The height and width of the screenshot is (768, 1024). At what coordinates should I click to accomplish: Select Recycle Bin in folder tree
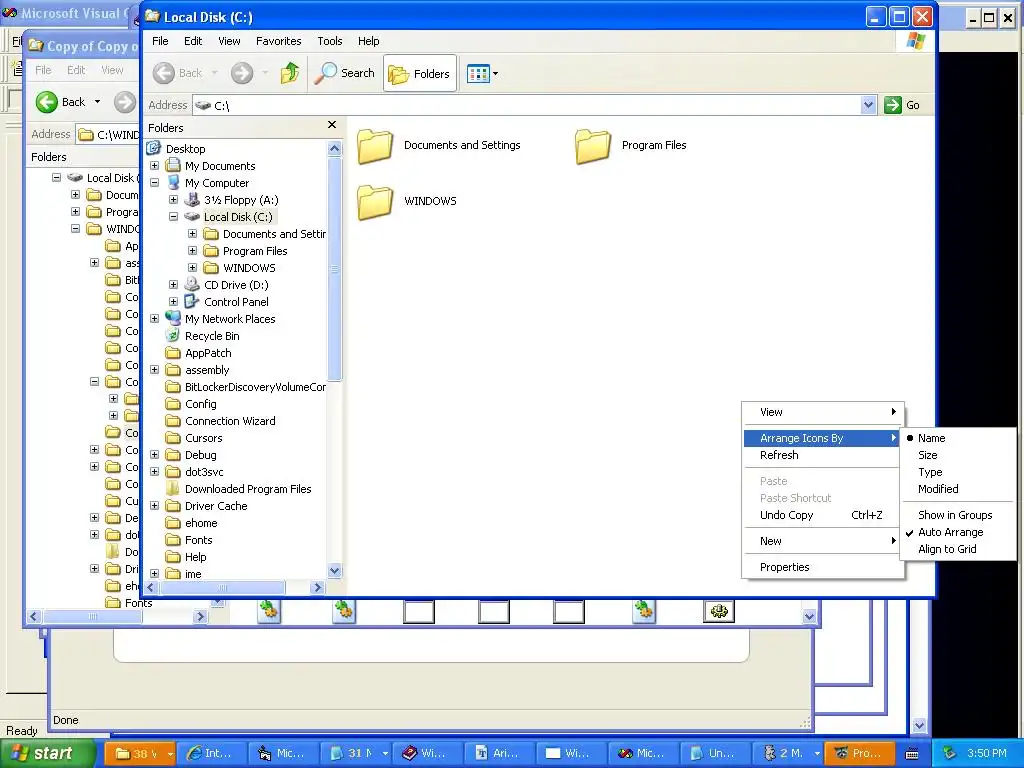(212, 336)
